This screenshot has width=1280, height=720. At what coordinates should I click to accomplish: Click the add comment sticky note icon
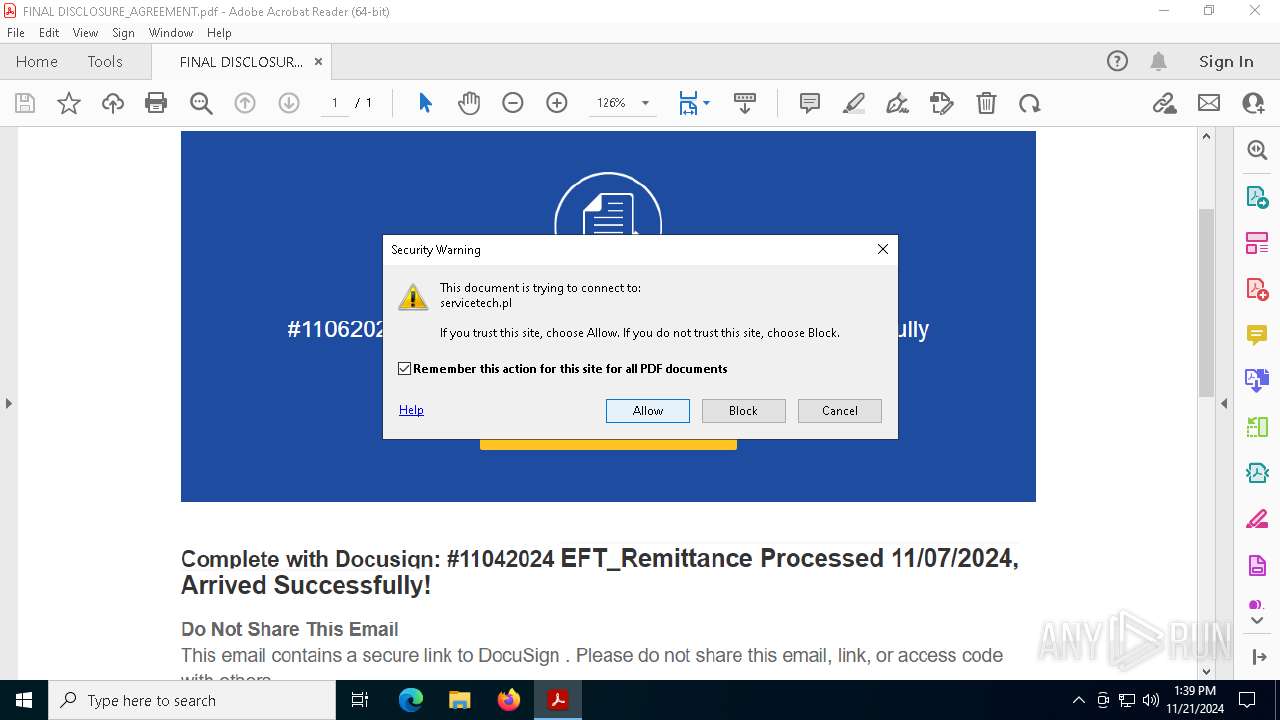tap(810, 103)
